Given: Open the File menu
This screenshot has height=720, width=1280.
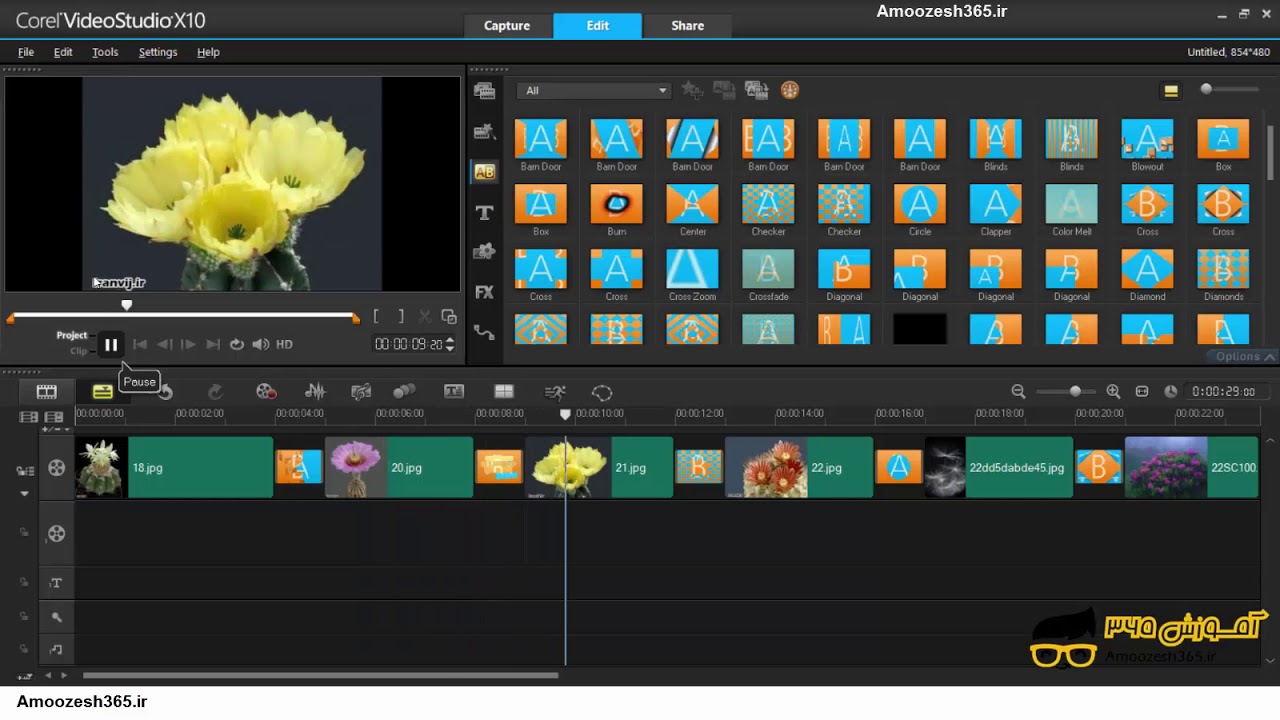Looking at the screenshot, I should pos(26,52).
